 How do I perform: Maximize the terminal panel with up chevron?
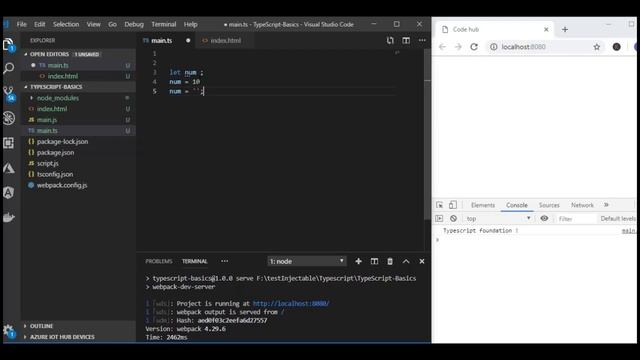[406, 261]
